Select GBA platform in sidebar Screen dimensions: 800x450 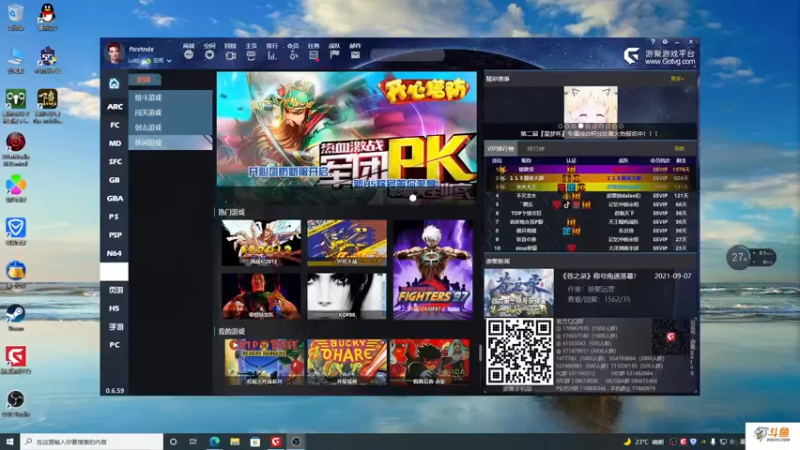[115, 198]
